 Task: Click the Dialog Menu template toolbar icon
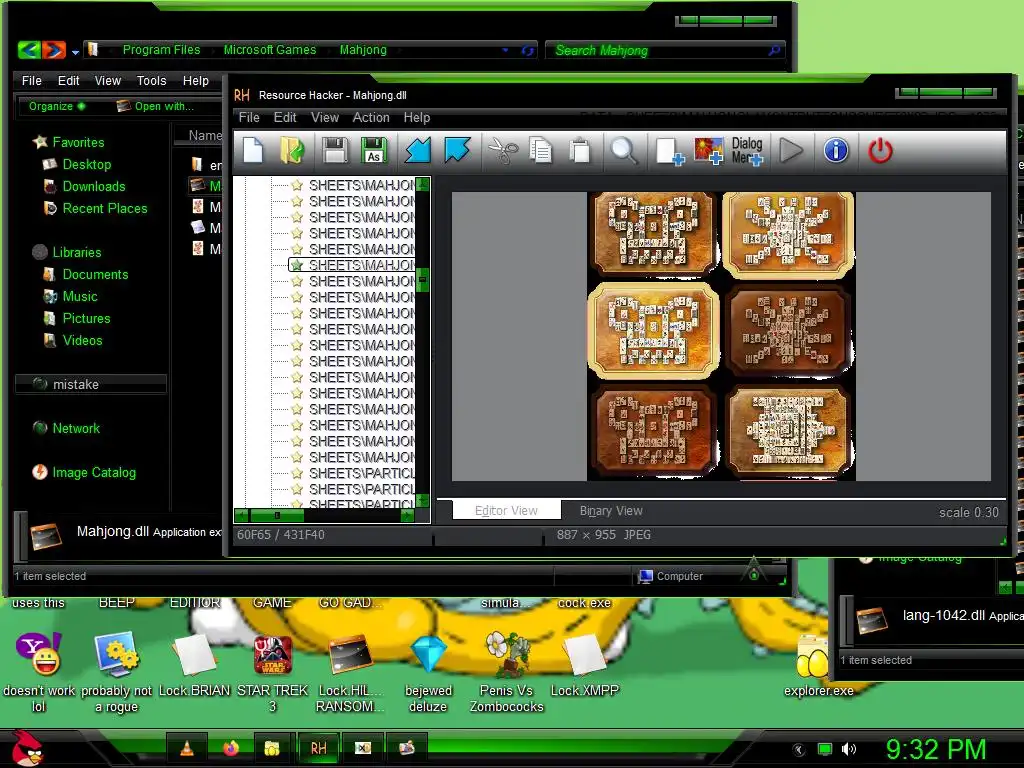747,151
